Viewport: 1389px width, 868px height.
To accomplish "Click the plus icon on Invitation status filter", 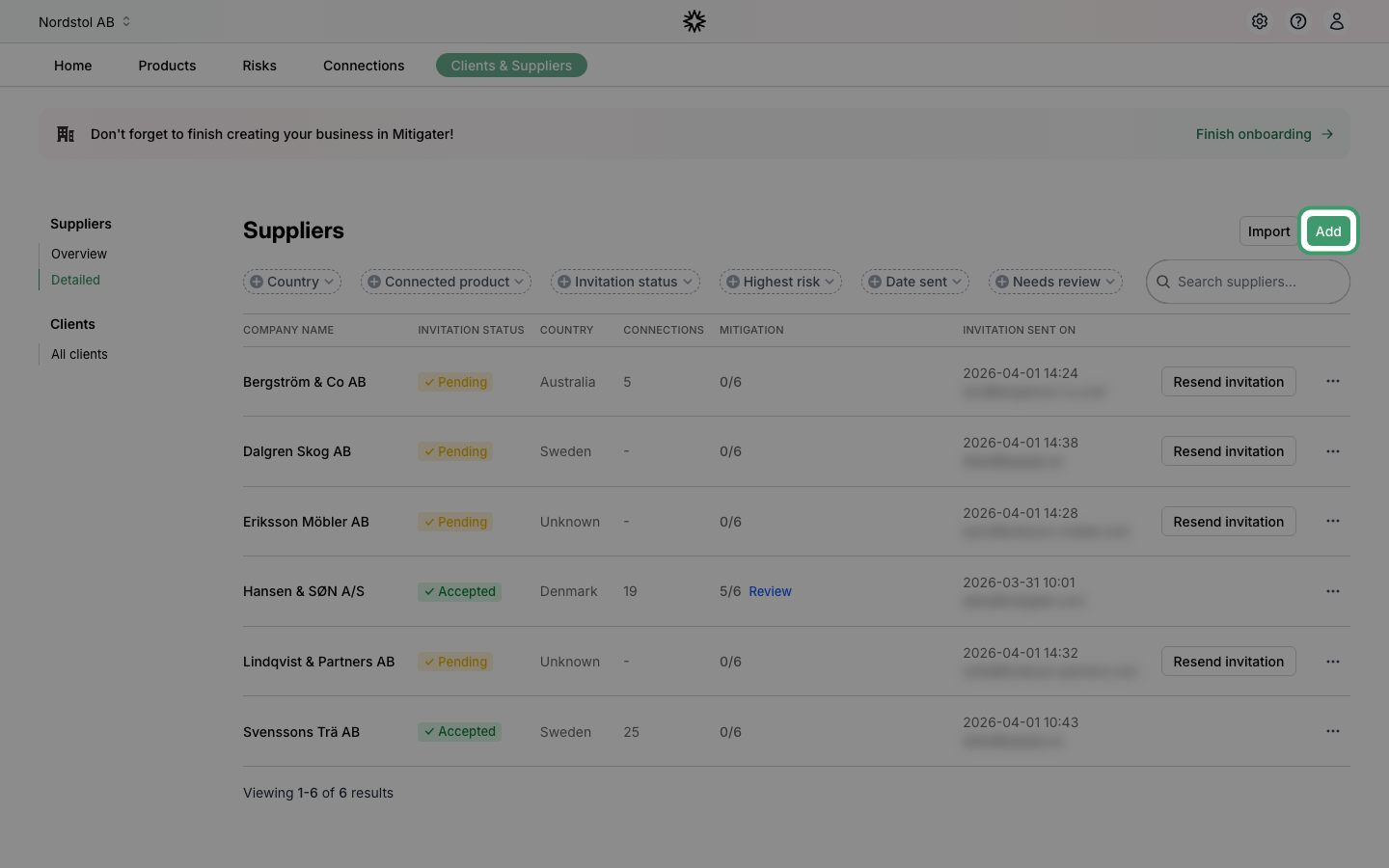I will tap(564, 282).
